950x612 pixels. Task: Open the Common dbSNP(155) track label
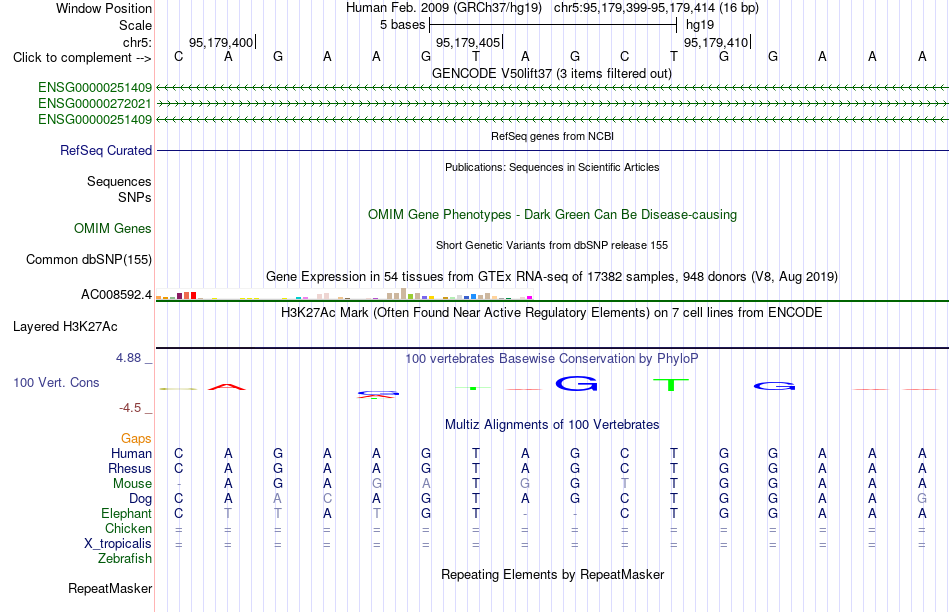[x=89, y=259]
